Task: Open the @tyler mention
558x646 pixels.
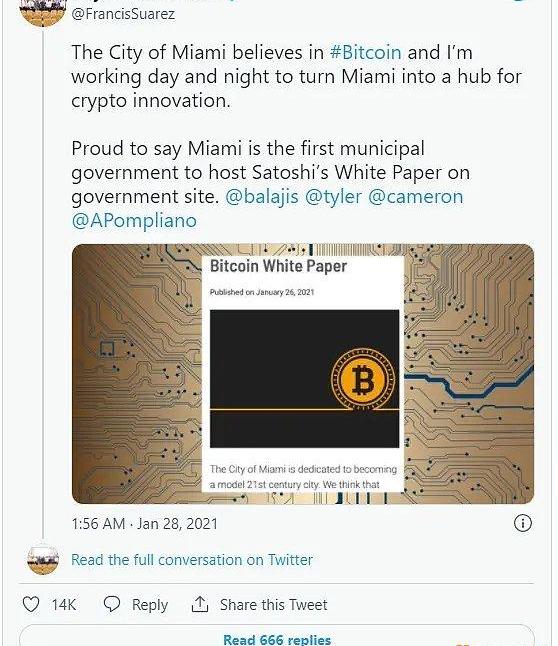Action: [333, 197]
